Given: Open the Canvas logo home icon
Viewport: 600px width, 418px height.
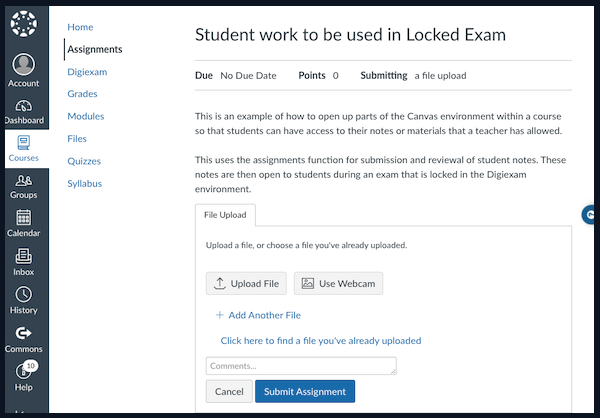Looking at the screenshot, I should tap(24, 24).
